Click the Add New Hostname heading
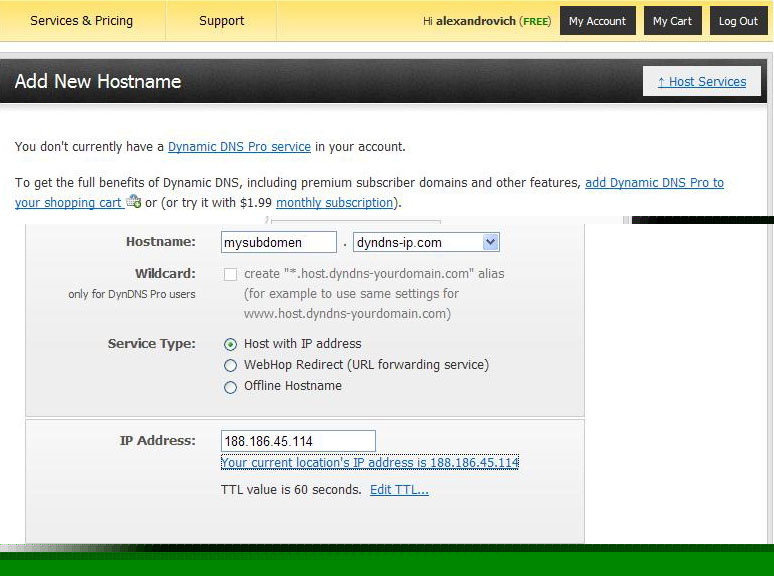The width and height of the screenshot is (774, 576). pyautogui.click(x=98, y=81)
